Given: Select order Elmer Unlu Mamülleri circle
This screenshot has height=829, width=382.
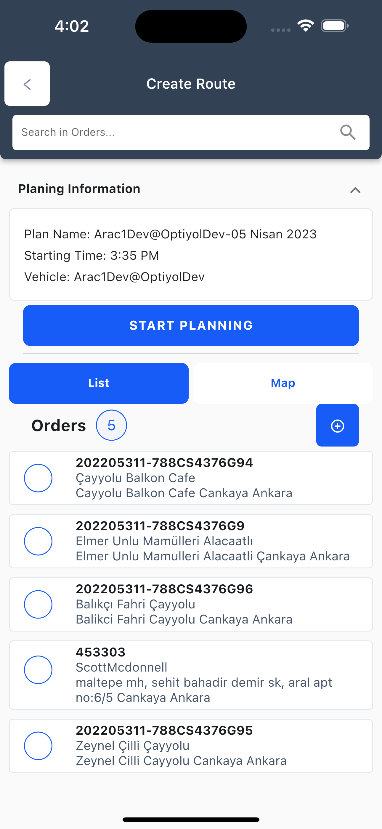Looking at the screenshot, I should point(38,541).
